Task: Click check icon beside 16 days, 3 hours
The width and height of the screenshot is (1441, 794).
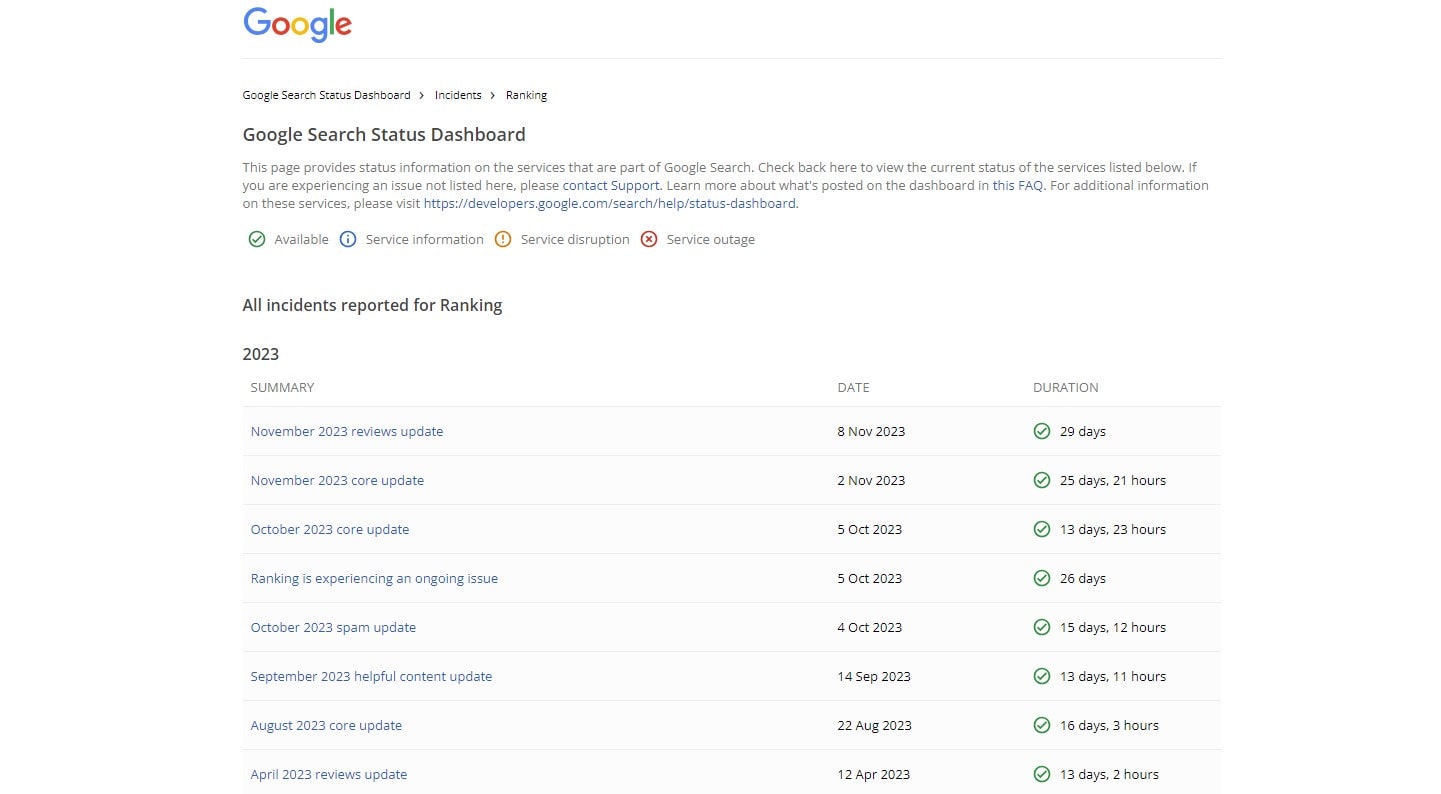Action: (1042, 725)
